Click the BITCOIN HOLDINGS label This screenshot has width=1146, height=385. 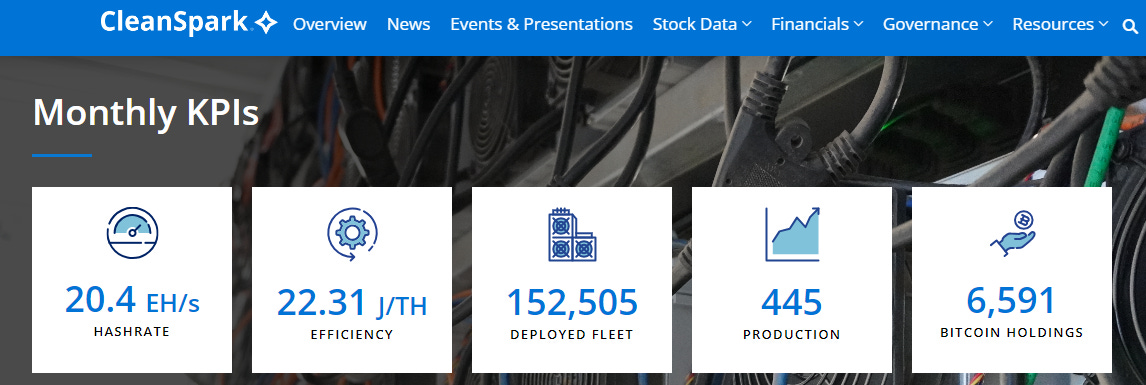point(1012,332)
